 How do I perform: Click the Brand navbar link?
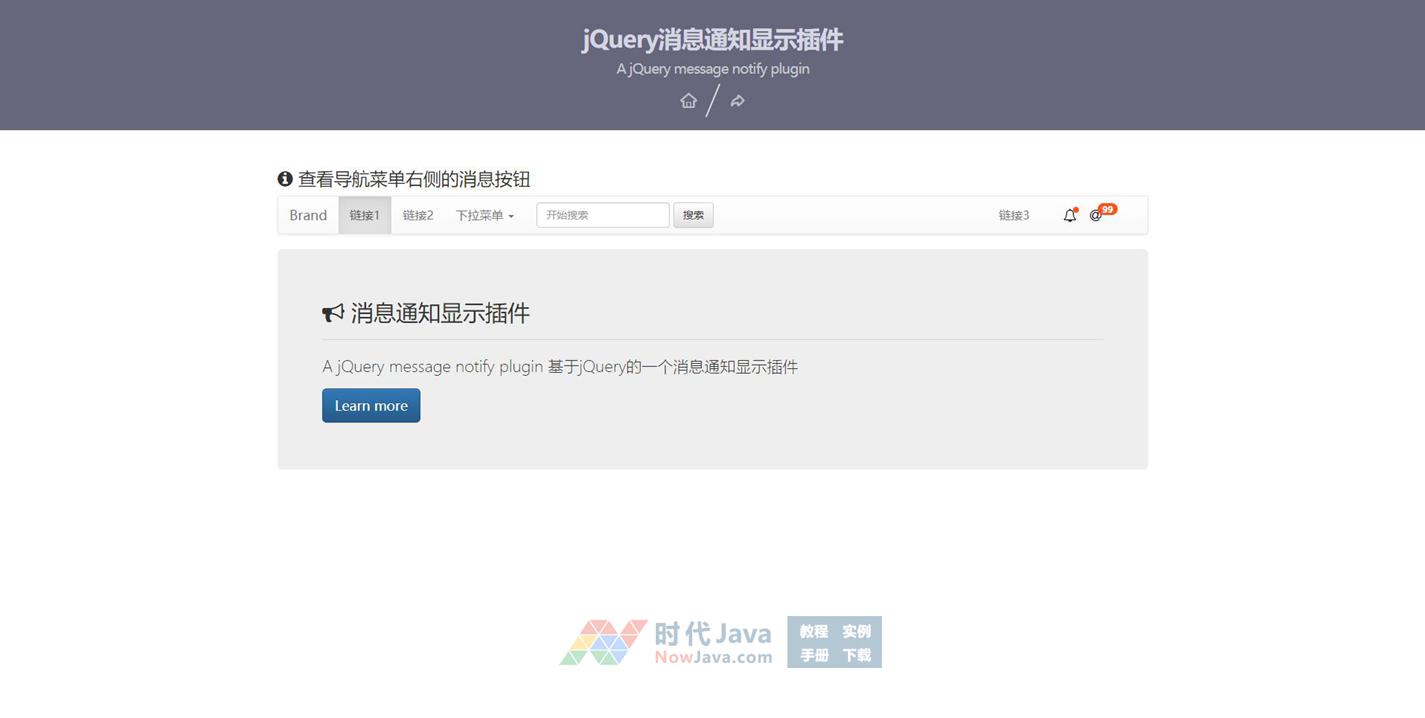(x=308, y=215)
